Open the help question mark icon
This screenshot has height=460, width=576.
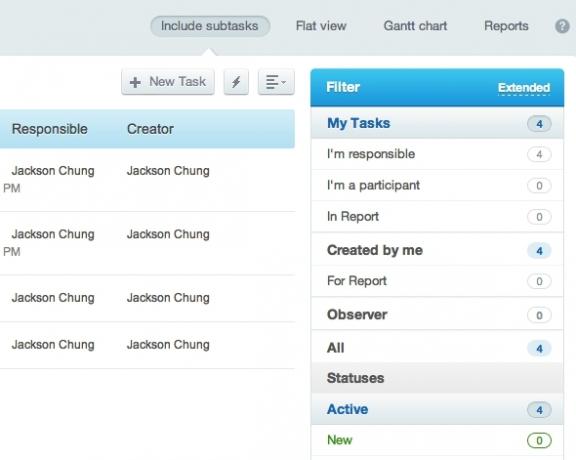[562, 26]
